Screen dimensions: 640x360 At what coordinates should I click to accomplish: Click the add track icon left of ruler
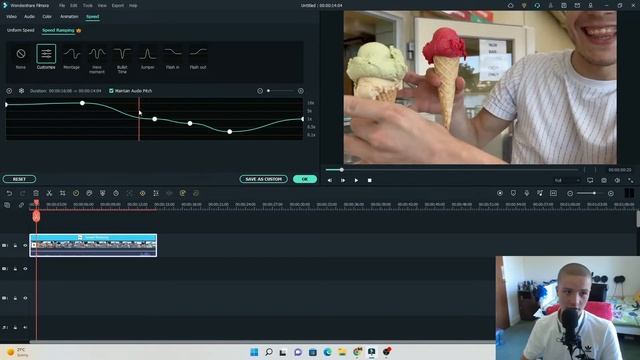[x=7, y=205]
